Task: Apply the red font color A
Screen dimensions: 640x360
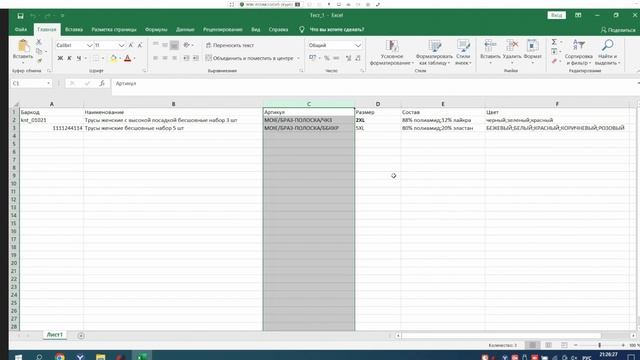Action: pos(127,58)
